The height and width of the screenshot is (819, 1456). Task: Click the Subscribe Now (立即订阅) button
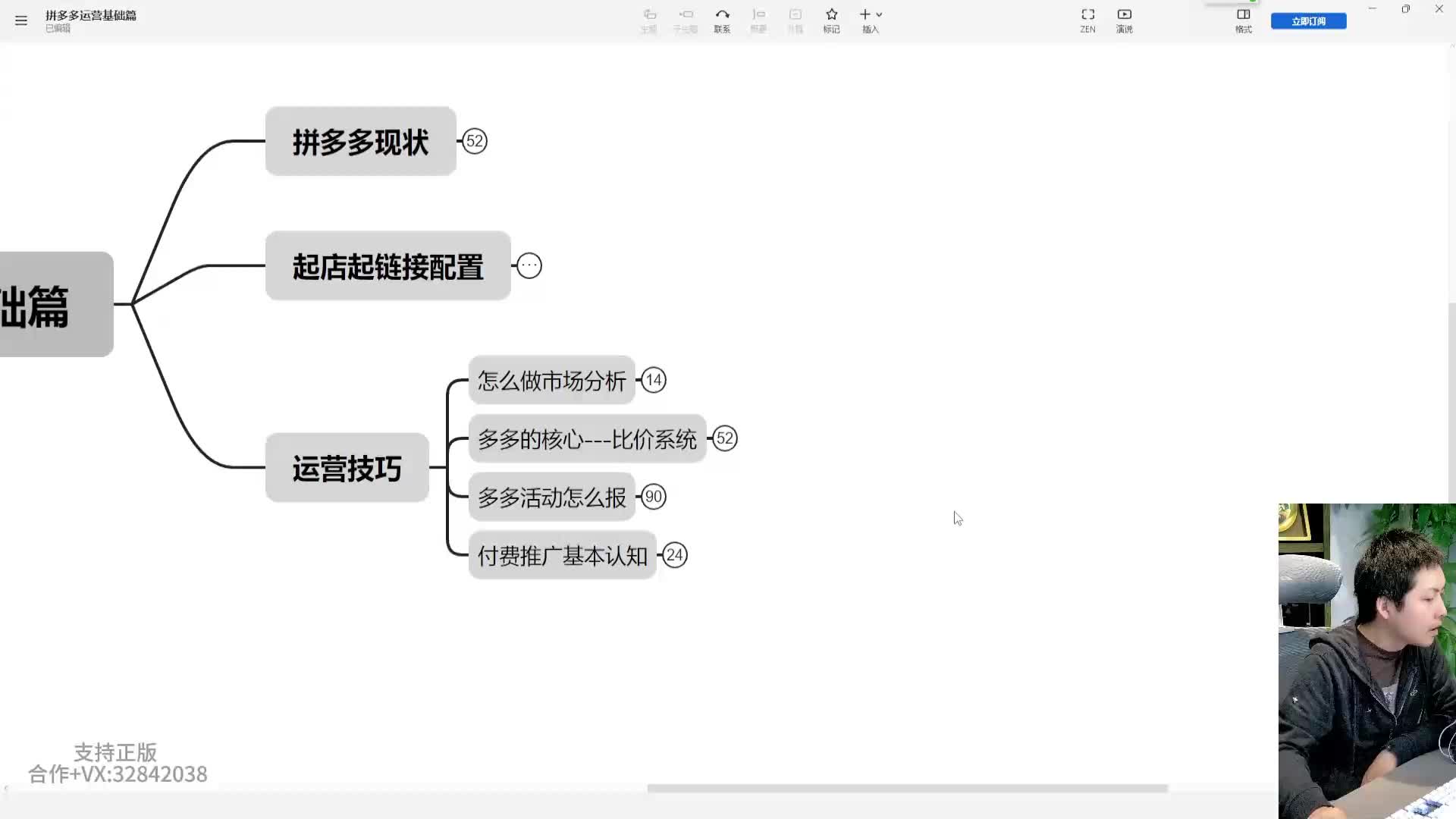[1308, 21]
